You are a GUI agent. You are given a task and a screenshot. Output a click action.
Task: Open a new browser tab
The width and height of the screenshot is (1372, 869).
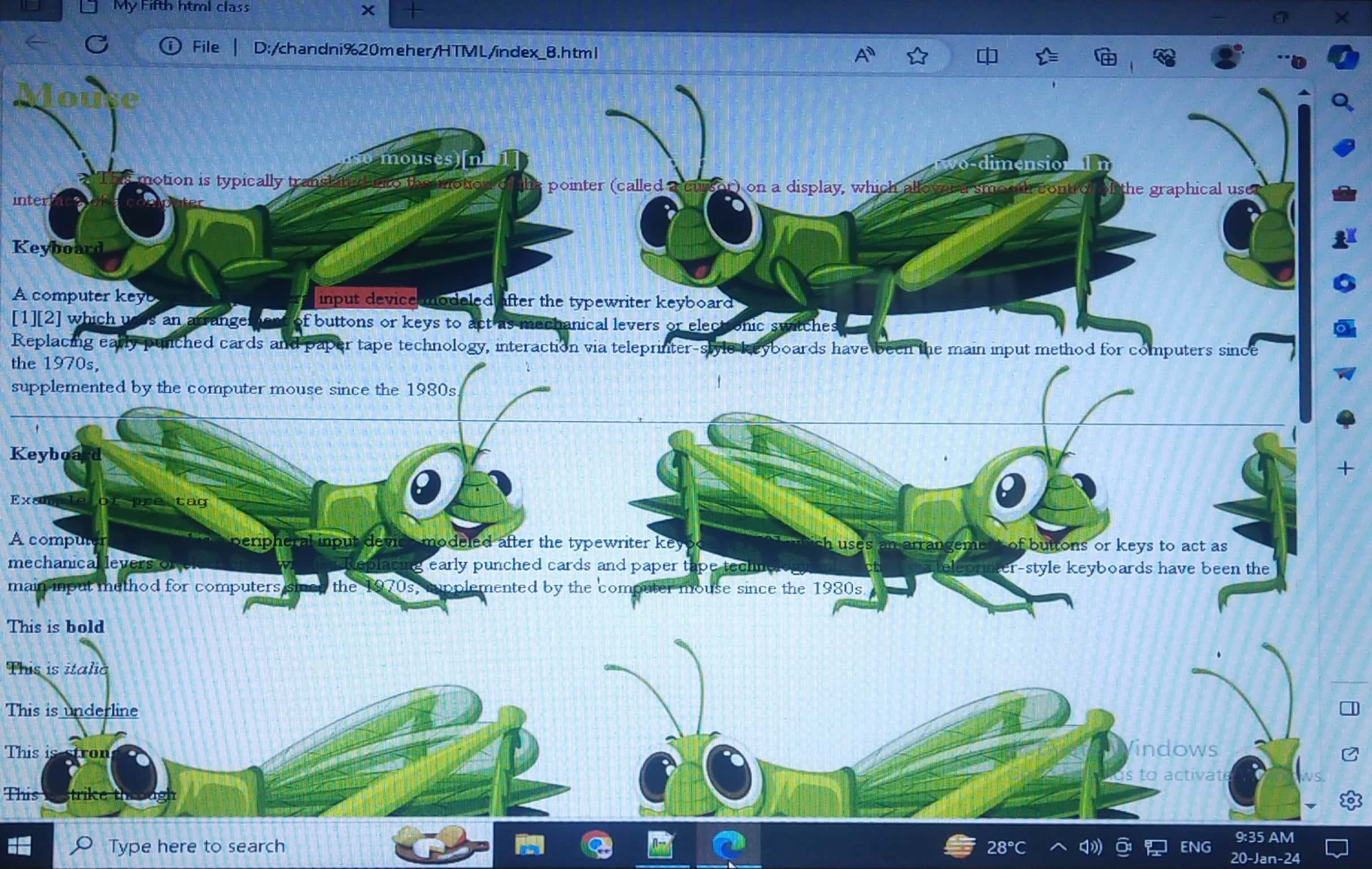tap(414, 10)
